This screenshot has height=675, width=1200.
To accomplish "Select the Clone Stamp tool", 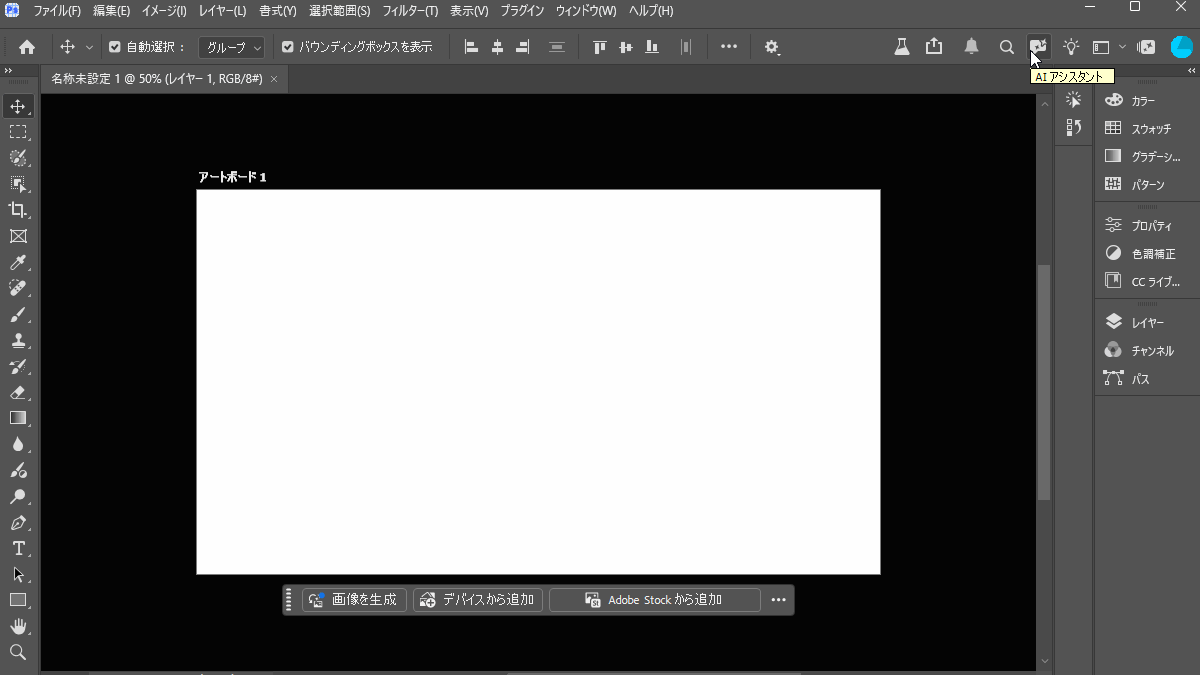I will pos(18,340).
